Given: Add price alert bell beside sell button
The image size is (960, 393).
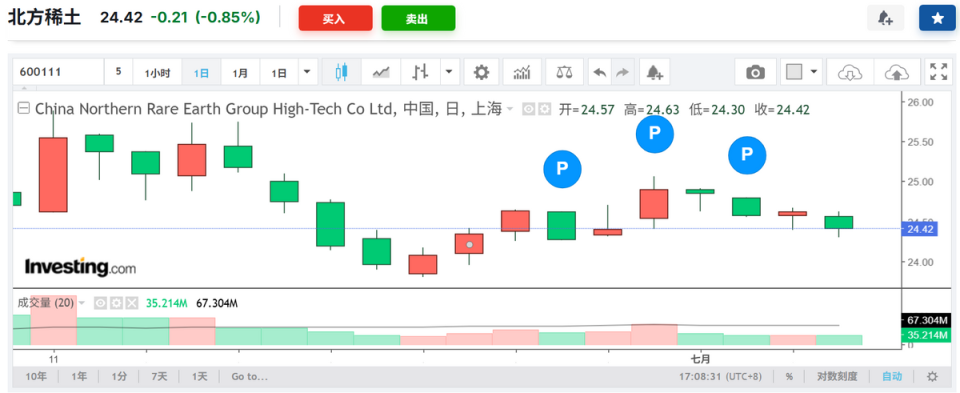Looking at the screenshot, I should coord(885,18).
